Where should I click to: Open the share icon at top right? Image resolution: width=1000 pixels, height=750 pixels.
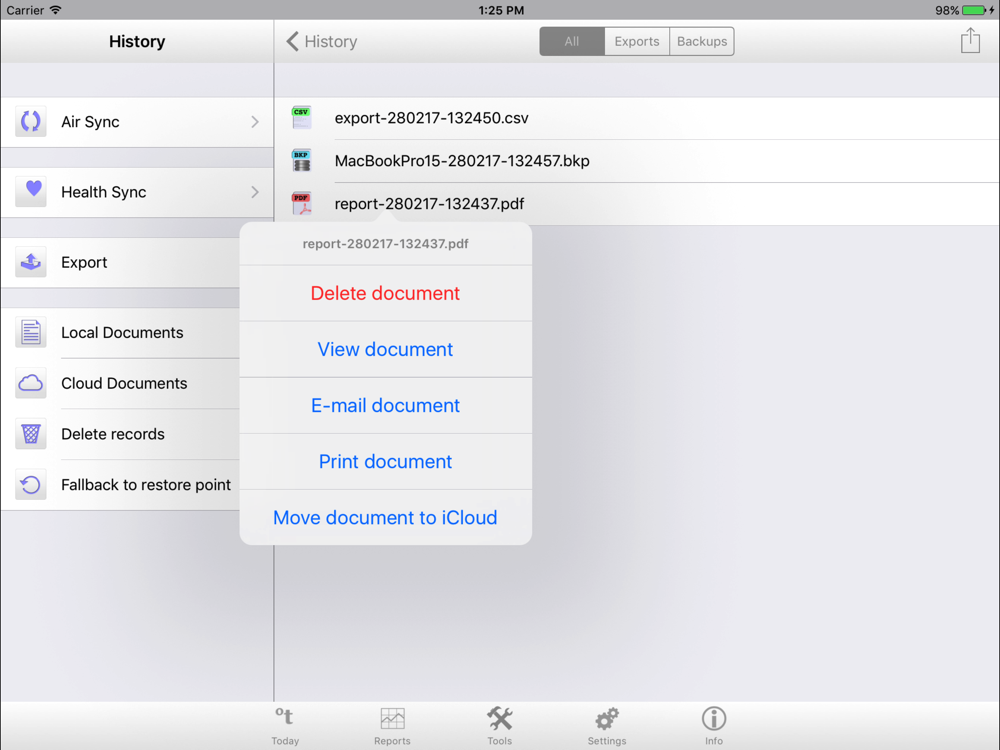tap(970, 40)
